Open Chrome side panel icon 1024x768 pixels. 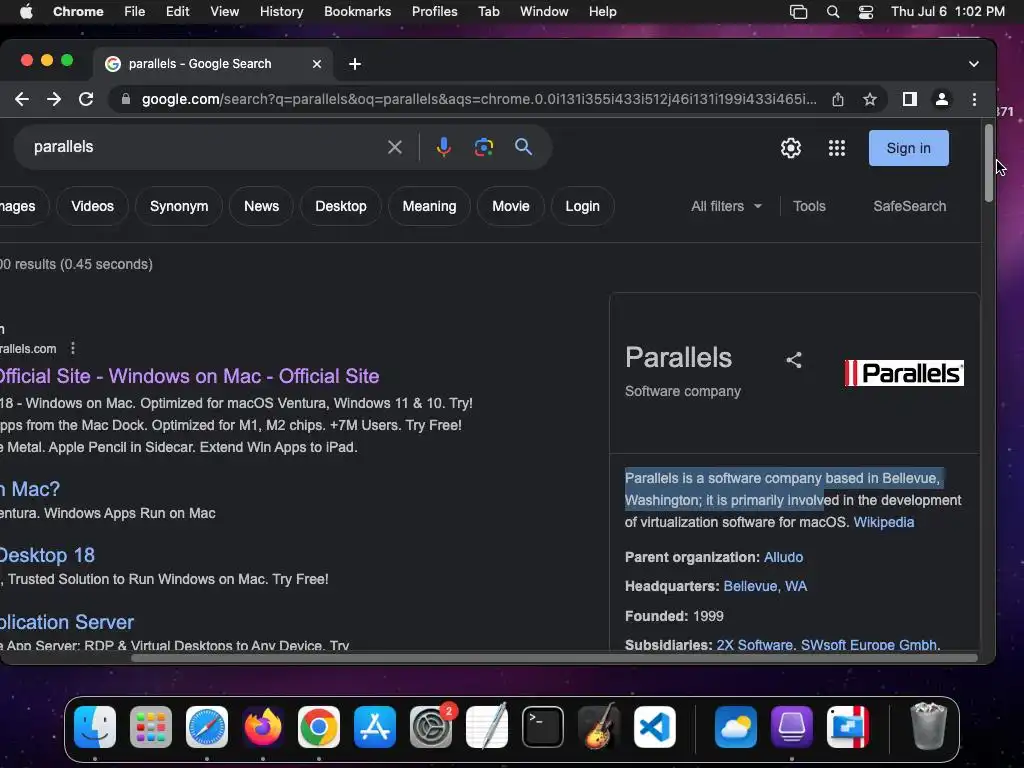click(909, 99)
